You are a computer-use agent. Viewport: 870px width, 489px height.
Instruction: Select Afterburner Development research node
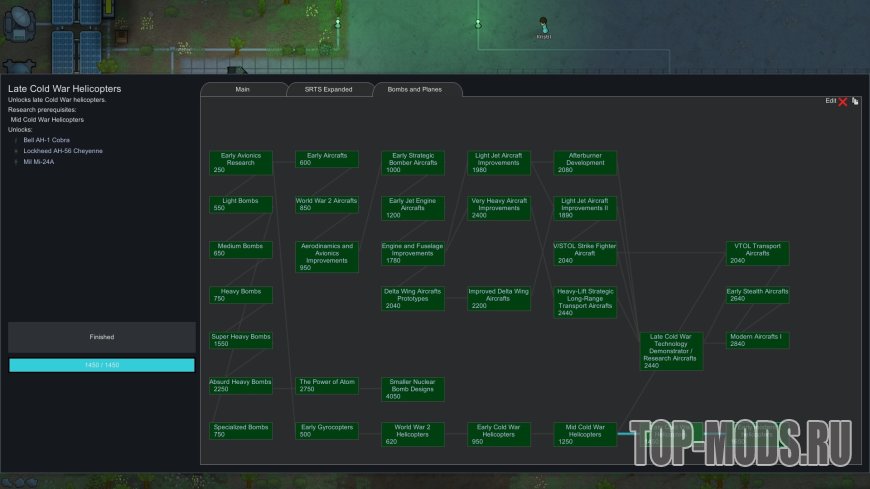[x=585, y=163]
